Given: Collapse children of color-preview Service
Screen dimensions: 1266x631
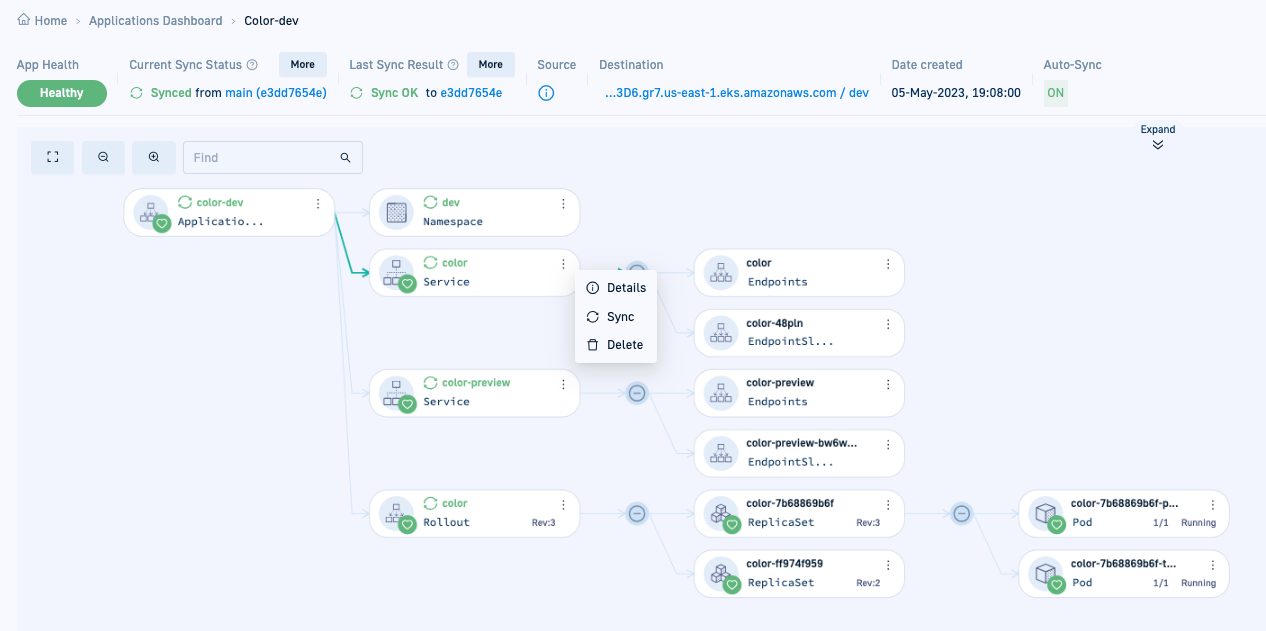Looking at the screenshot, I should (x=637, y=393).
